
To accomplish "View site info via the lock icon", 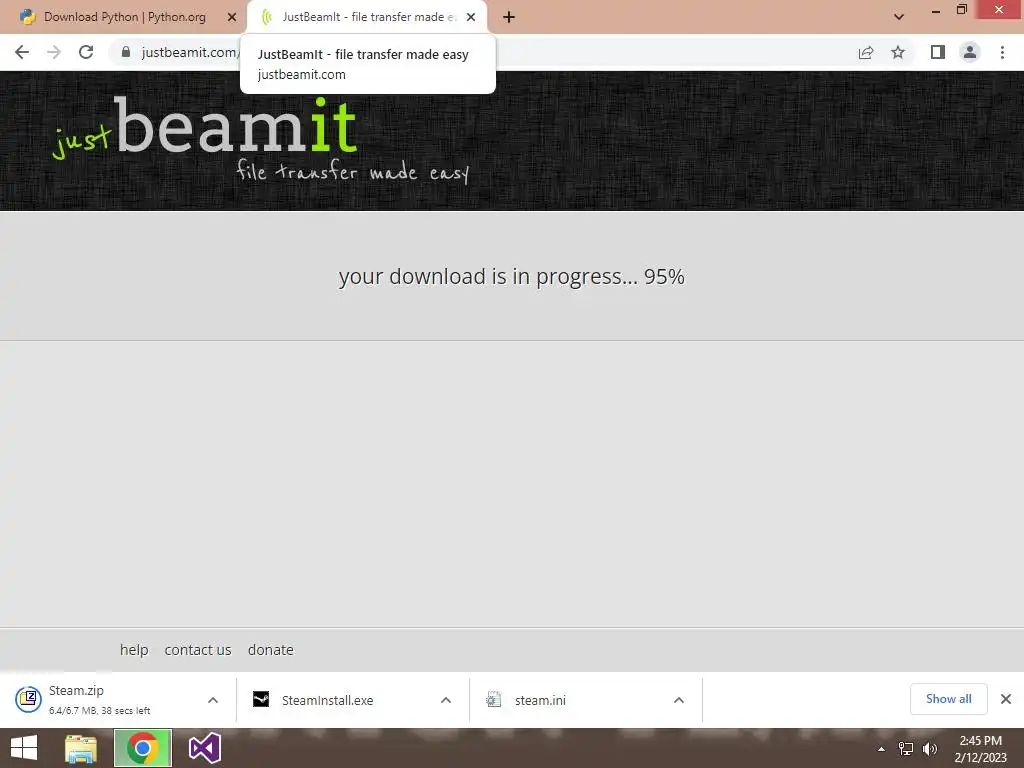I will click(x=126, y=52).
